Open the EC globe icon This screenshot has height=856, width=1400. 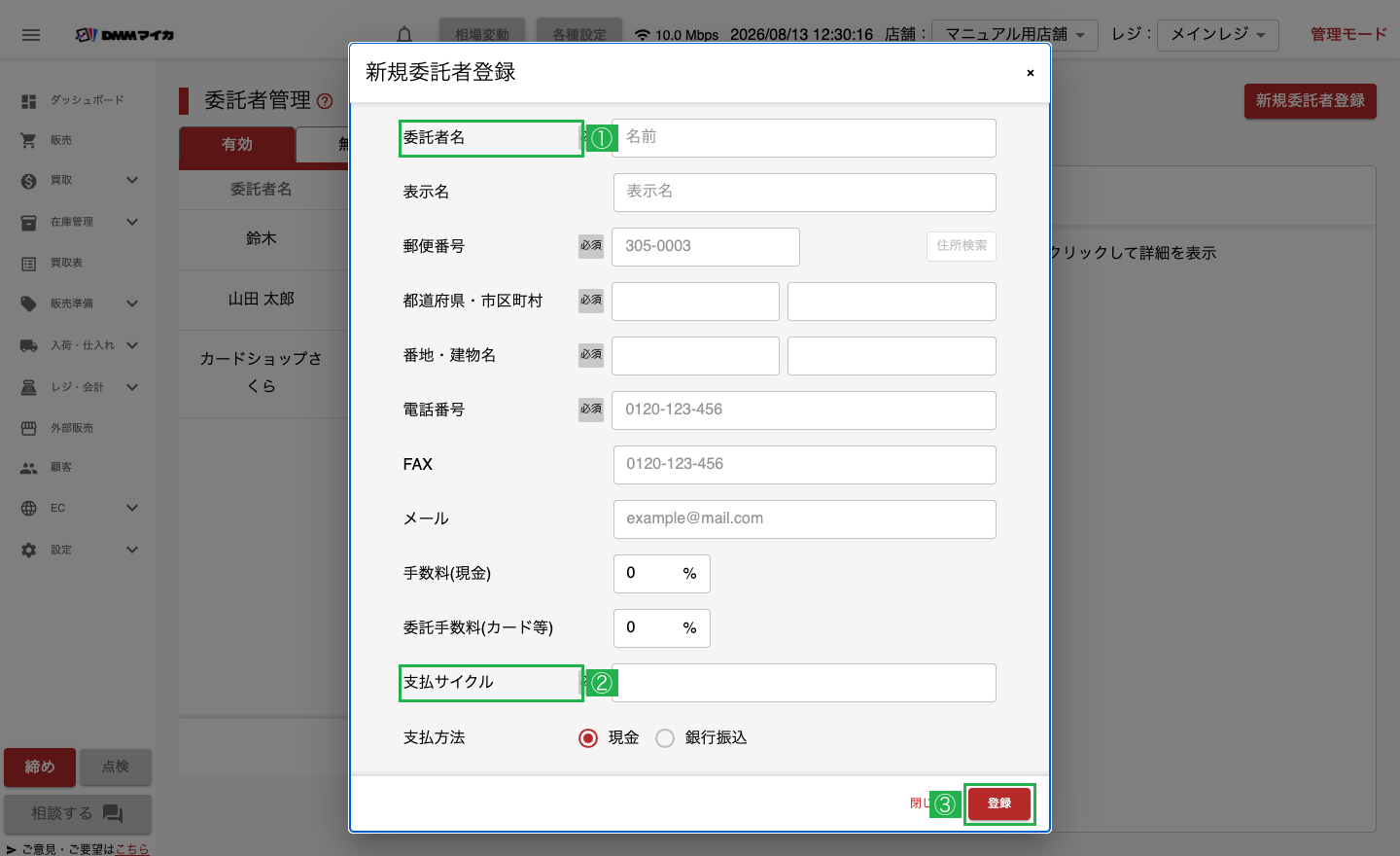tap(29, 508)
